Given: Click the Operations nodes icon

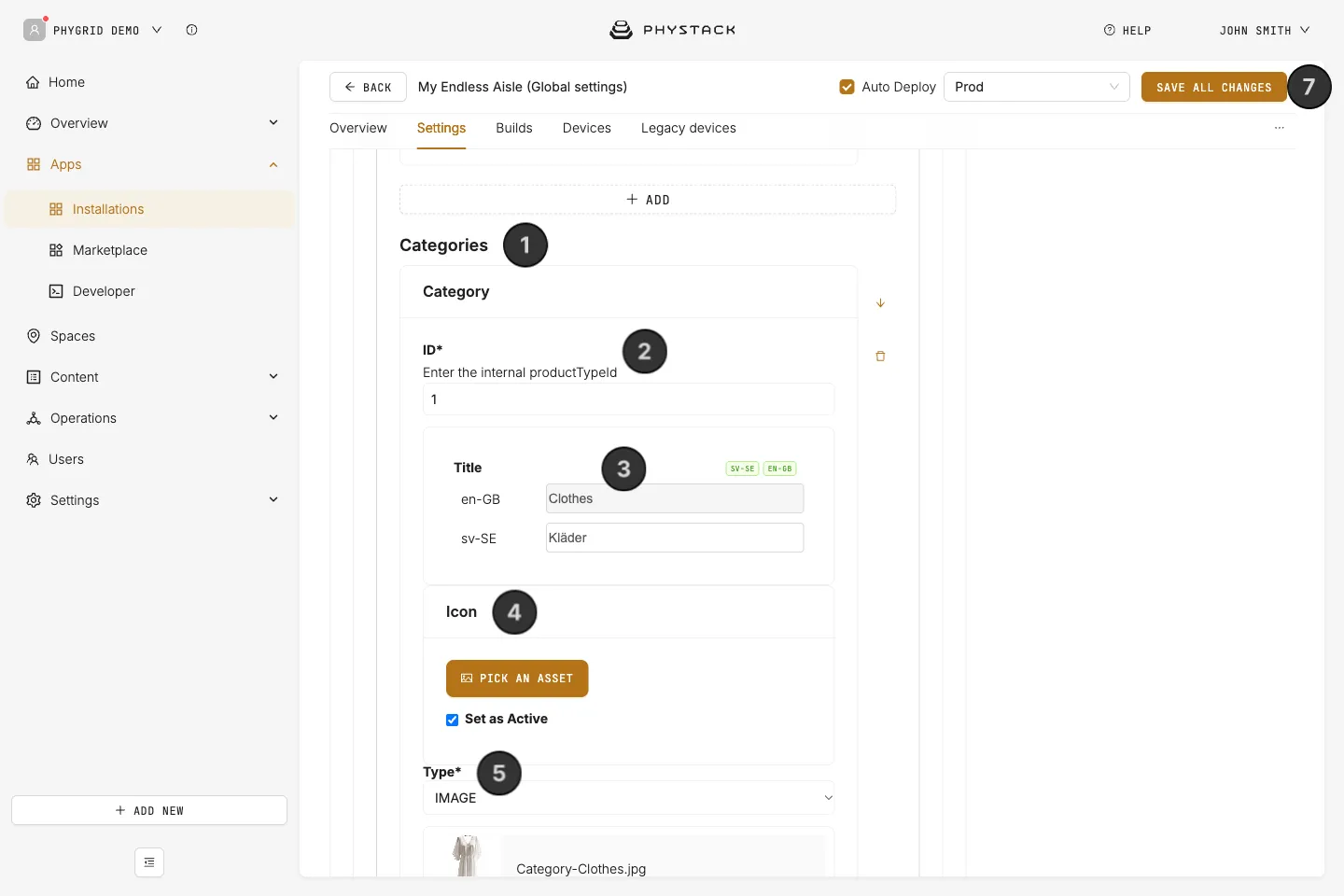Looking at the screenshot, I should click(x=34, y=418).
